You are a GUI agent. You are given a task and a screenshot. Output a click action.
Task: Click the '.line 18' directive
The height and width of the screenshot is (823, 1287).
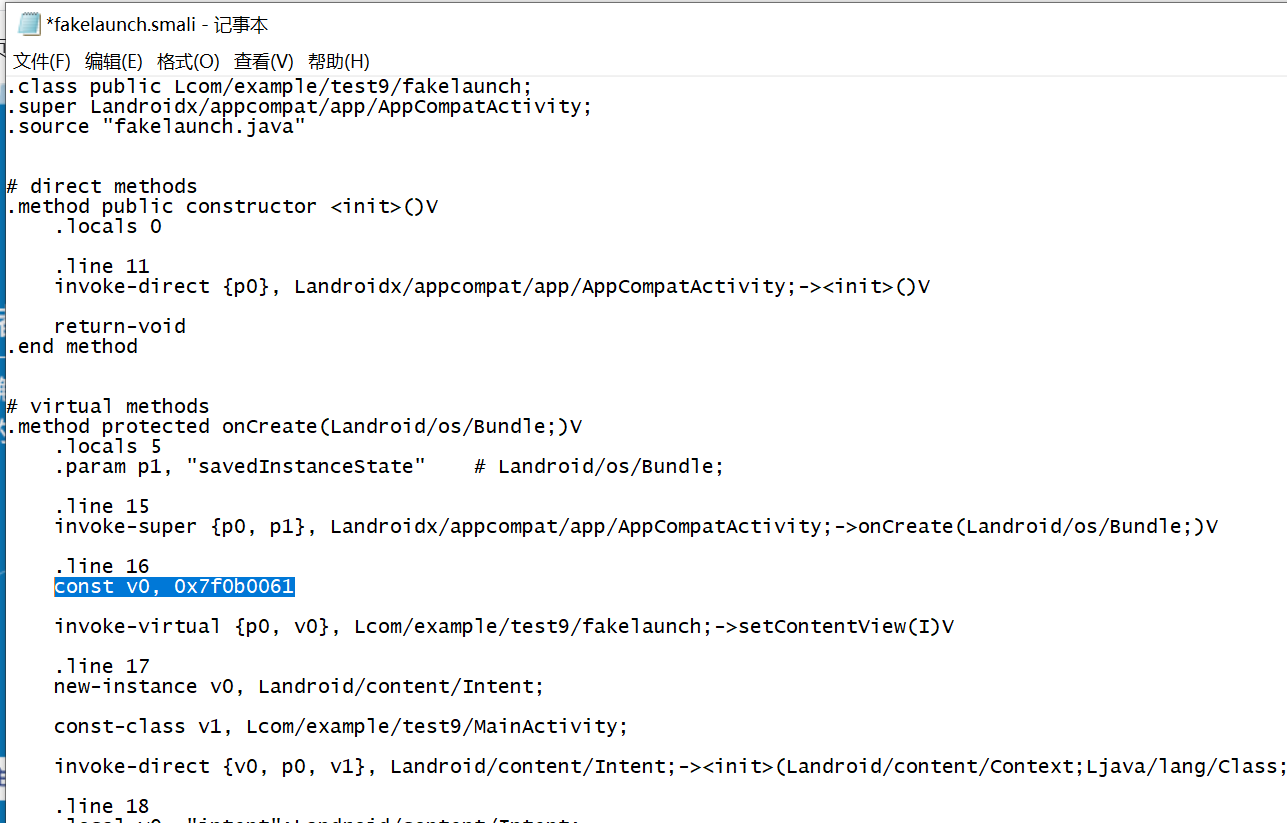102,806
